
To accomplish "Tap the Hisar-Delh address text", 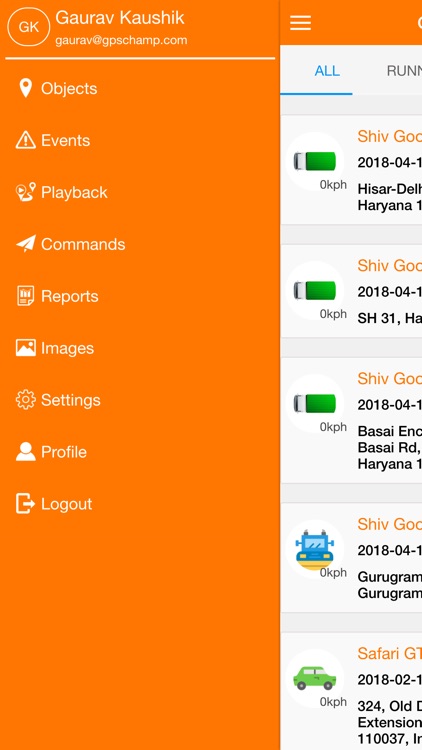I will point(389,197).
